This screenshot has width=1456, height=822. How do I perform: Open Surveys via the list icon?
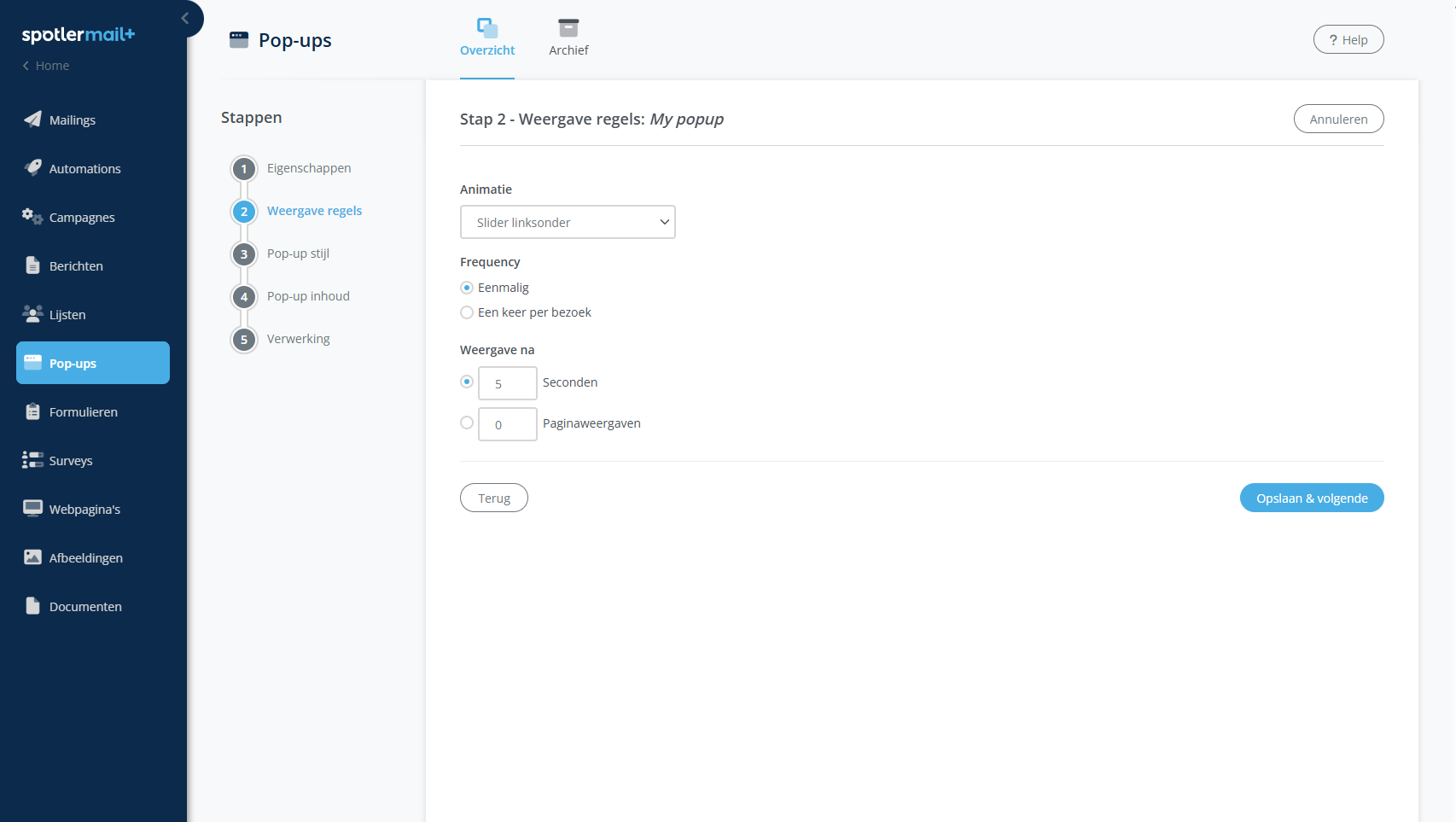(32, 460)
